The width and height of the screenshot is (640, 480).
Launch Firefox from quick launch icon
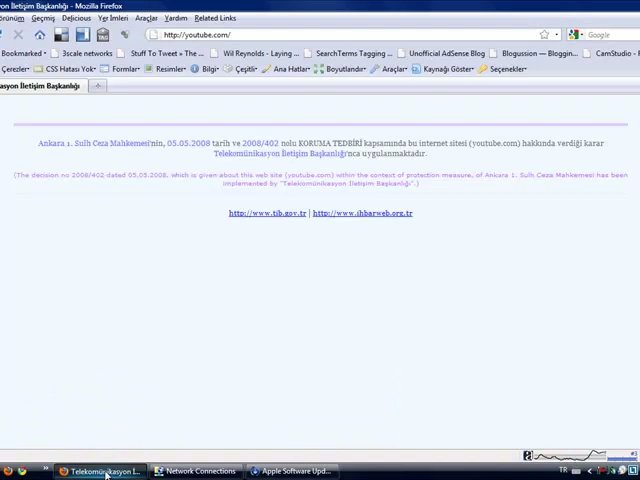point(8,471)
